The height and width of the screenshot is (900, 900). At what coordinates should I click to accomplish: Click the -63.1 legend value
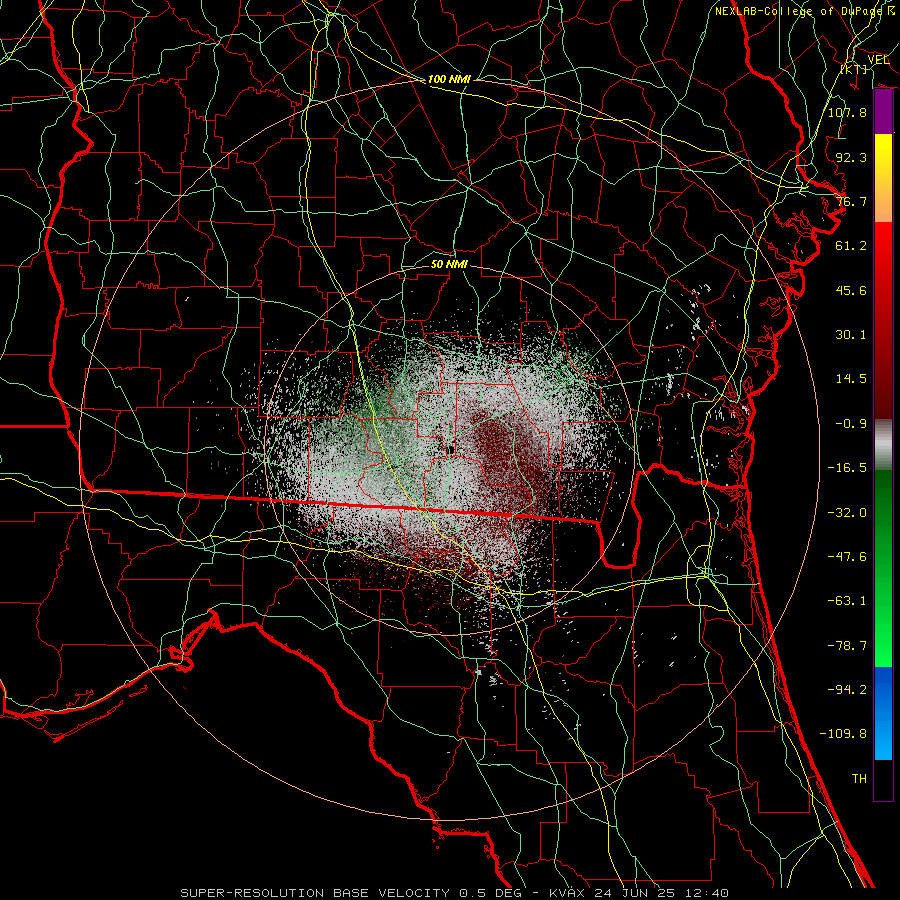click(x=847, y=601)
